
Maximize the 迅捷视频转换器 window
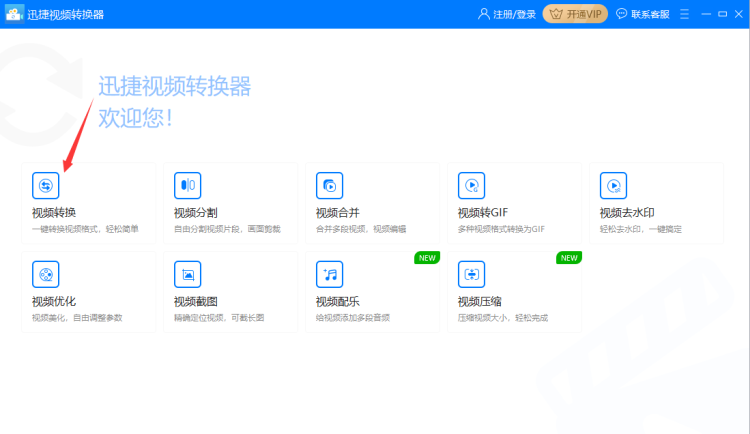coord(723,14)
